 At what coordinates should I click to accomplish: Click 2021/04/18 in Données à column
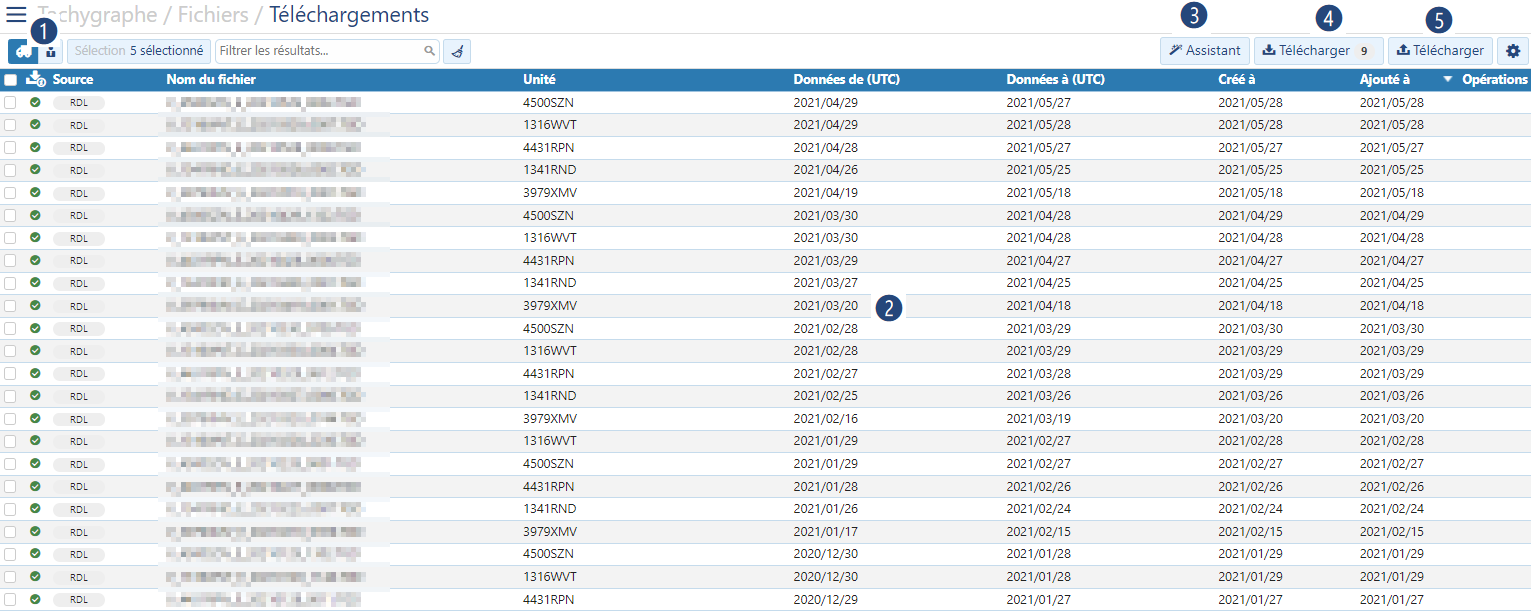[1039, 306]
